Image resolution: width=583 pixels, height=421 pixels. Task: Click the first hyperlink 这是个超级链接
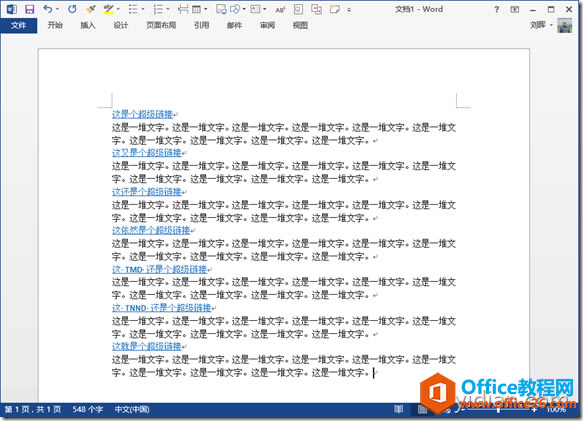tap(142, 114)
